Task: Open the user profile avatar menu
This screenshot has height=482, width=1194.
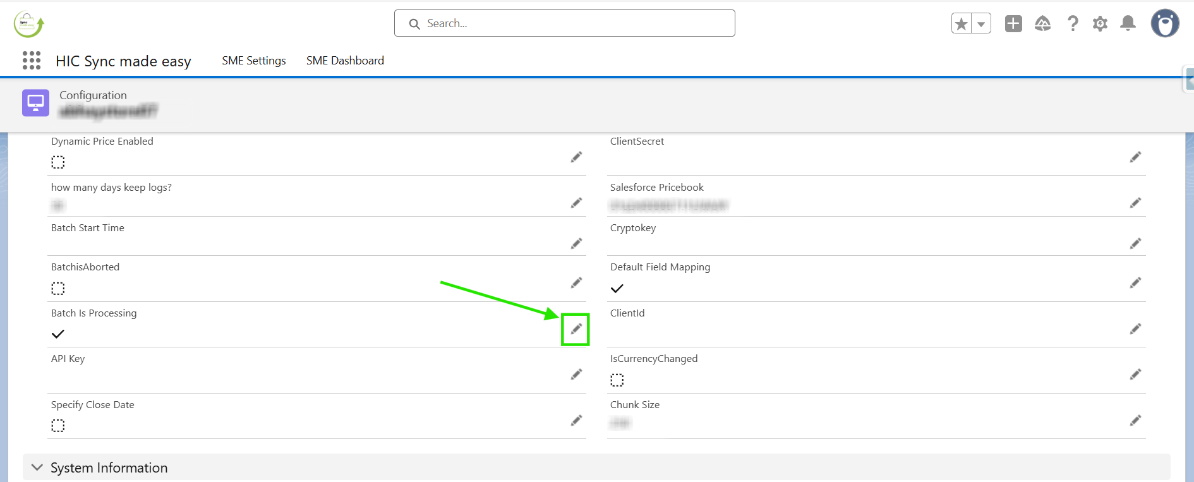Action: 1165,23
